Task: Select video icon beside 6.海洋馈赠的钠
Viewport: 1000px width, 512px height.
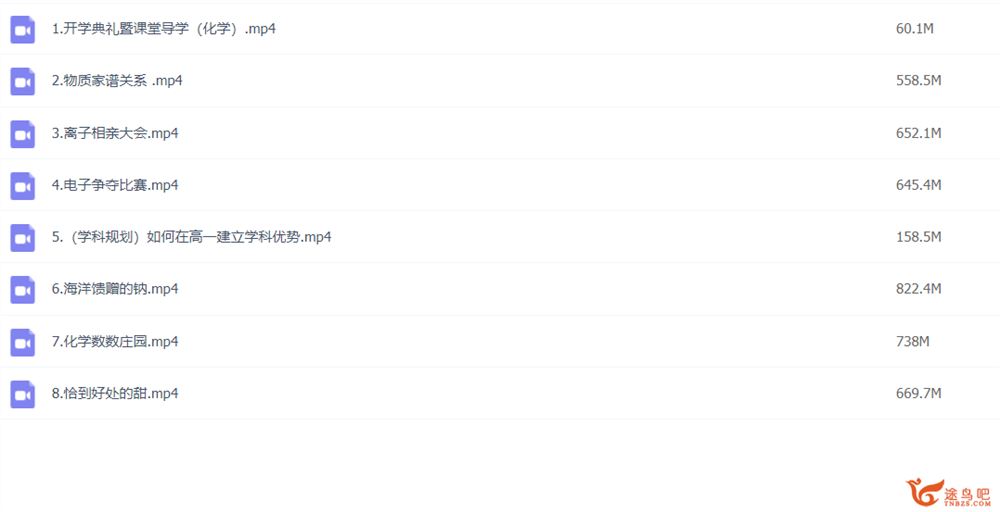Action: 22,289
